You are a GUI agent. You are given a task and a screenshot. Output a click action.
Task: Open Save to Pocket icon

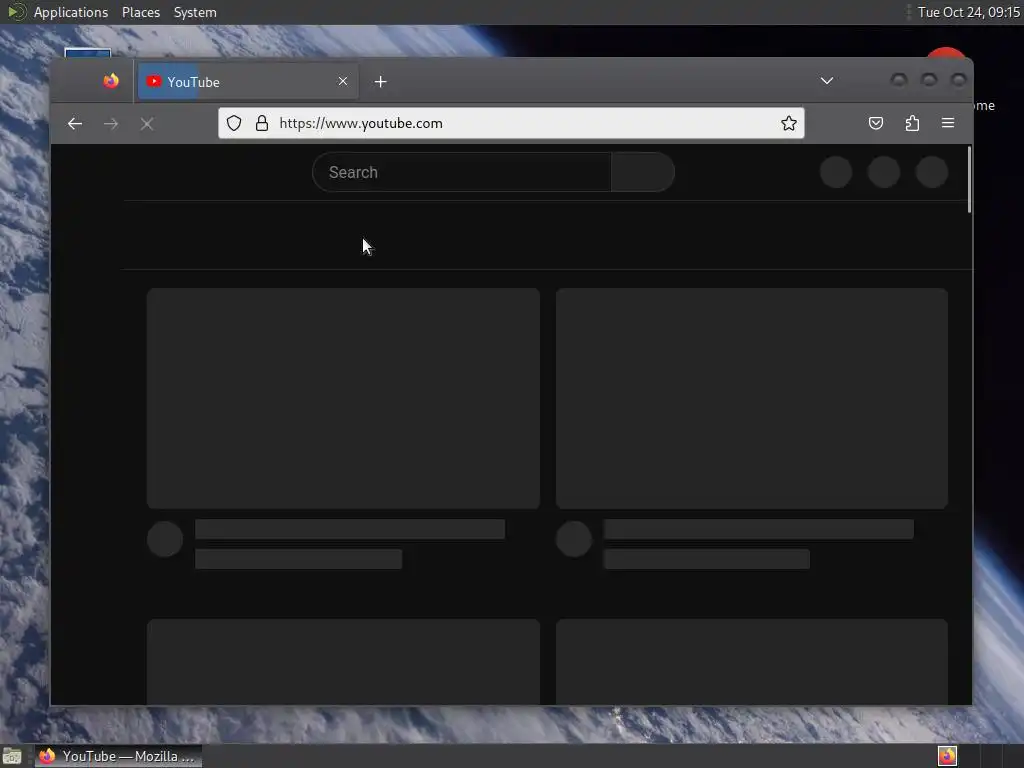(876, 123)
